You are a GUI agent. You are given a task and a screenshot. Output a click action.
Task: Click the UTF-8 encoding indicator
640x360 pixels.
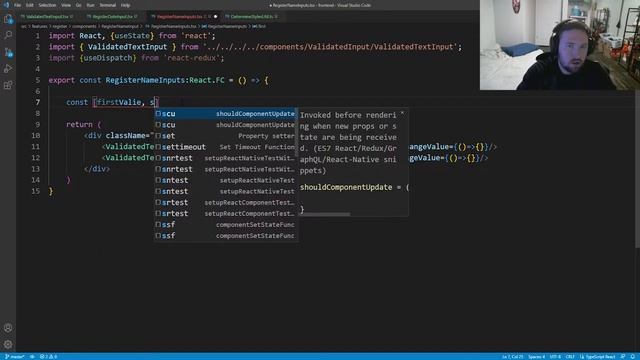[555, 357]
